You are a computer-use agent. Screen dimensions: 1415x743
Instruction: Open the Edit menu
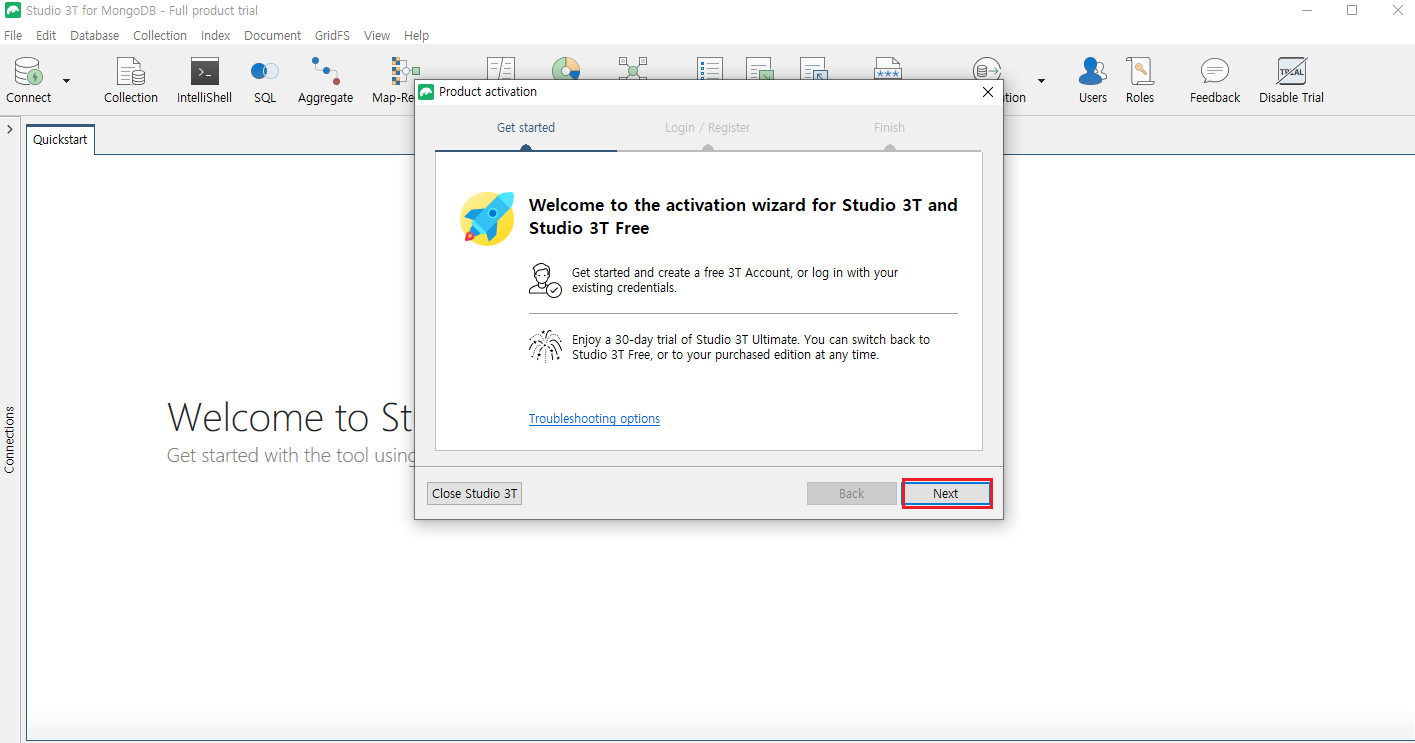(x=46, y=35)
